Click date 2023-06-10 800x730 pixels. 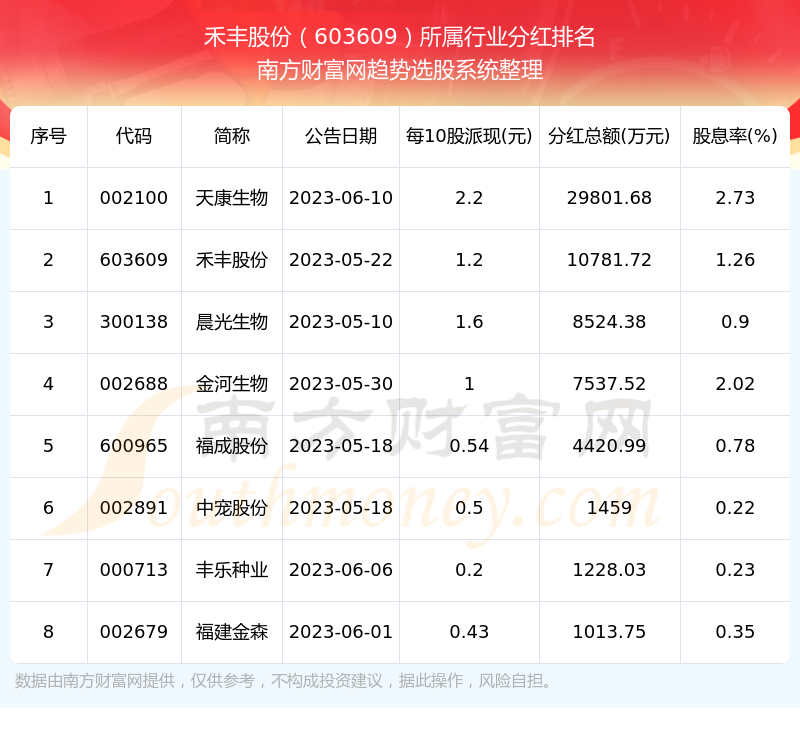(x=341, y=198)
